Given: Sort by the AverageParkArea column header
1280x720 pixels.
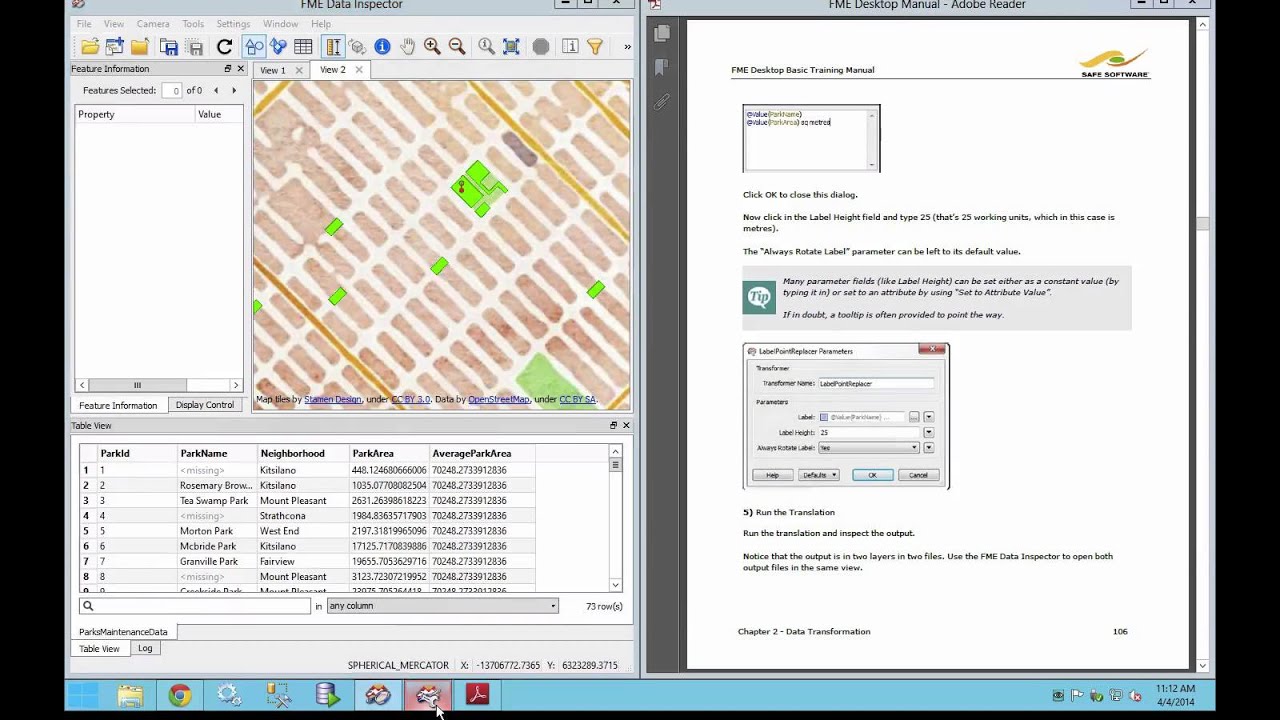Looking at the screenshot, I should 483,453.
